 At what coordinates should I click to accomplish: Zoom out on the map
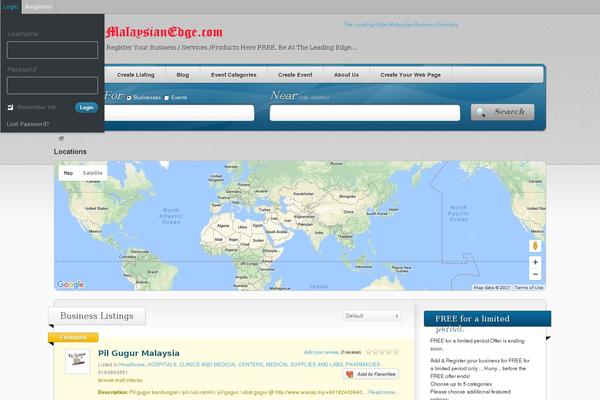tap(535, 274)
